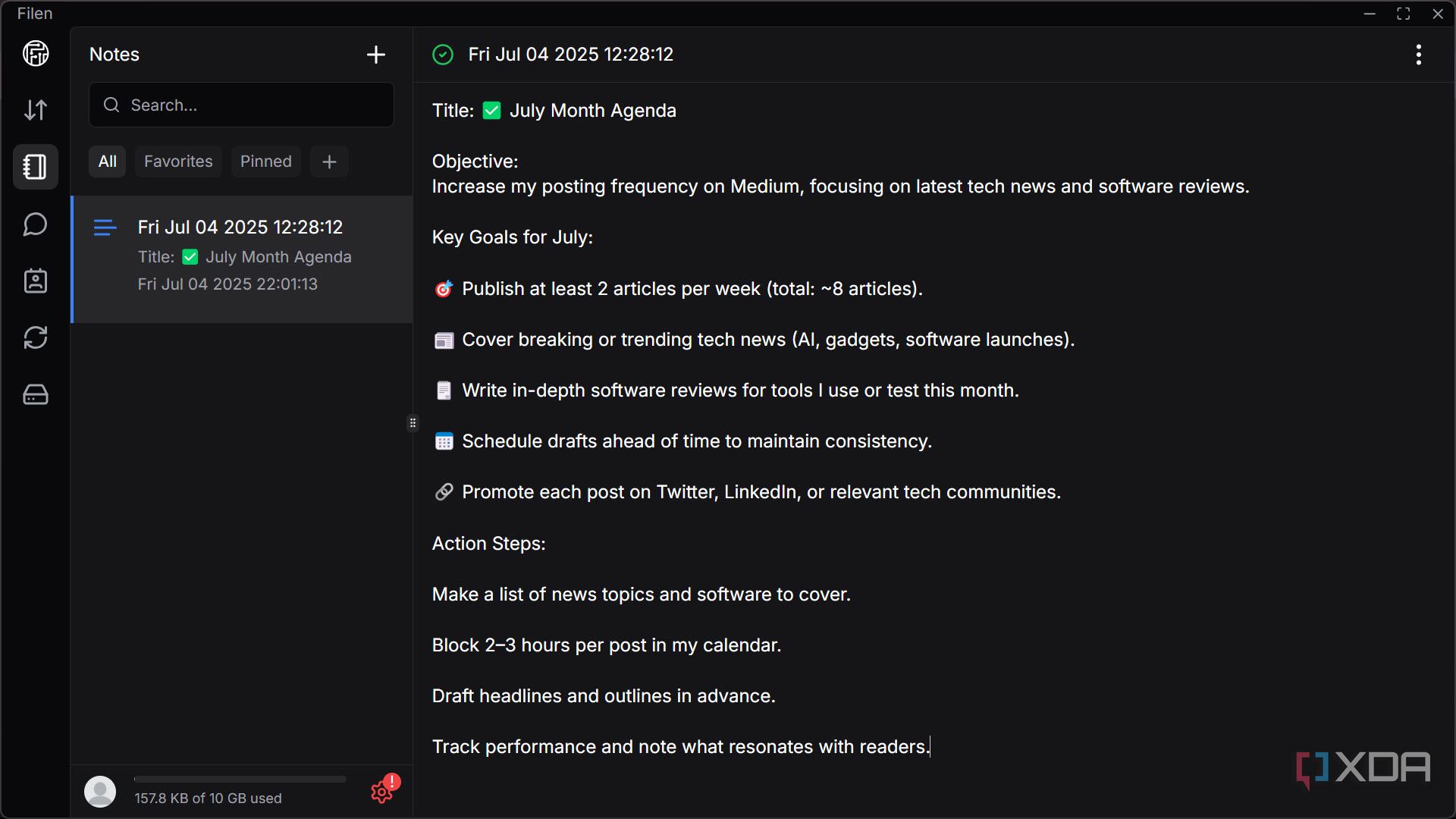
Task: Click 'Promote each post on Twitter' line
Action: pos(747,492)
